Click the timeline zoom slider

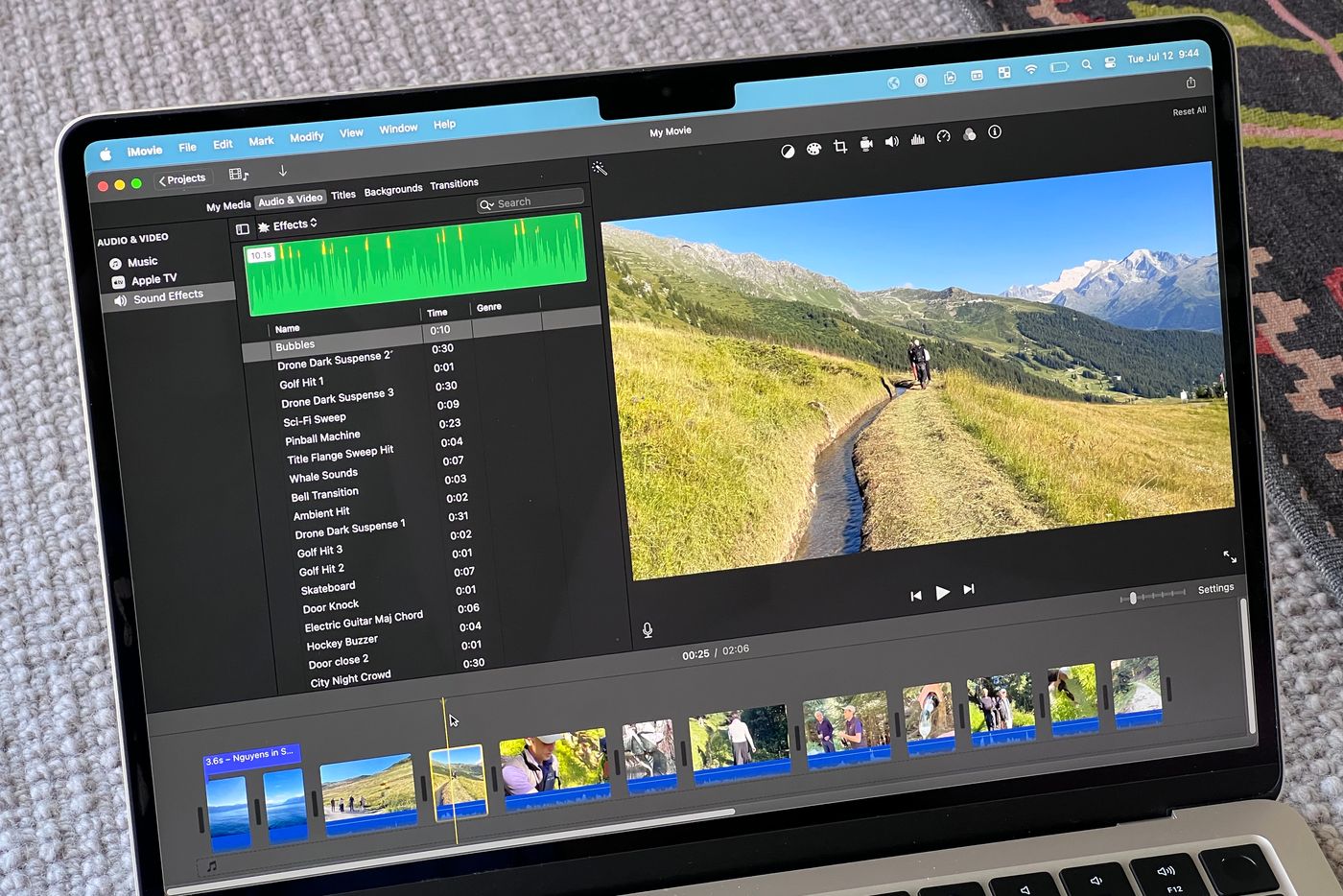[x=1154, y=597]
